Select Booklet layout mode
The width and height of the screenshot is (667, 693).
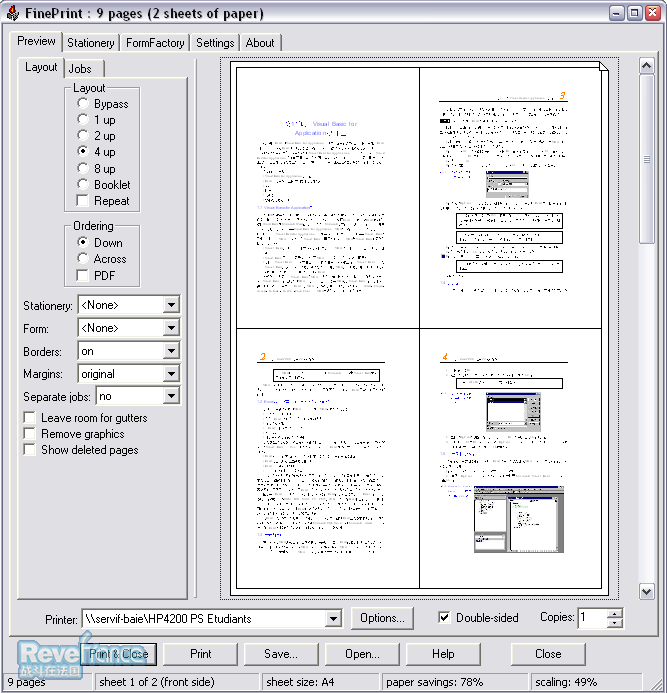click(83, 185)
